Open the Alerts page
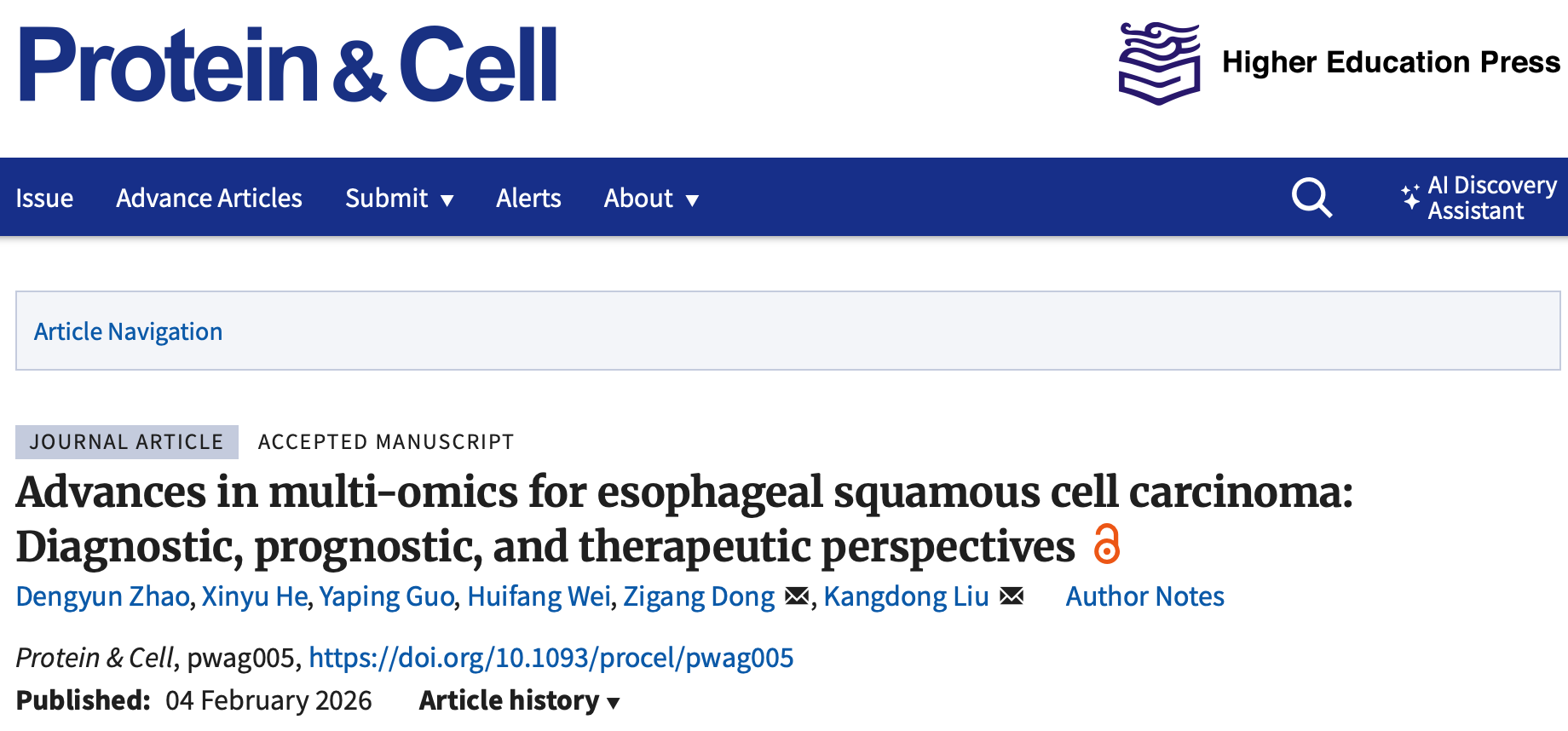Image resolution: width=1568 pixels, height=731 pixels. click(528, 199)
